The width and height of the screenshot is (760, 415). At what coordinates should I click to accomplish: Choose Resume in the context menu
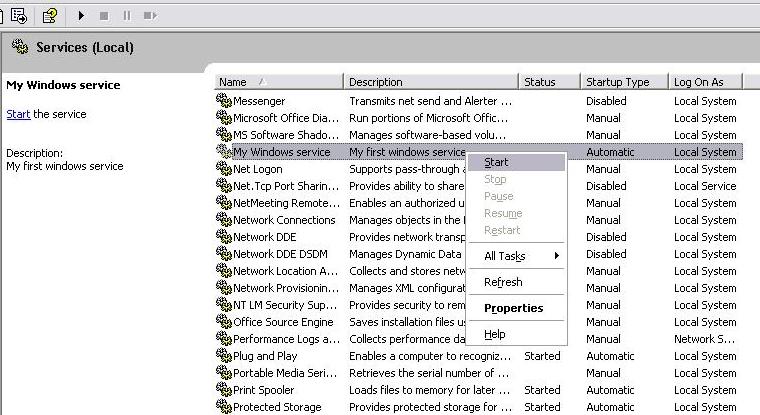pos(517,213)
